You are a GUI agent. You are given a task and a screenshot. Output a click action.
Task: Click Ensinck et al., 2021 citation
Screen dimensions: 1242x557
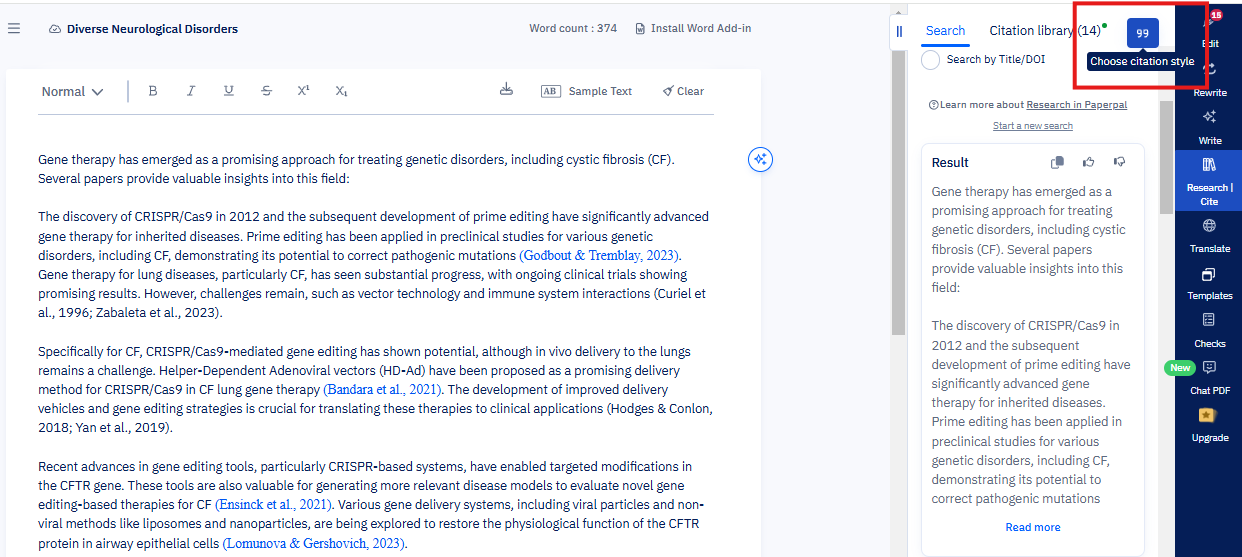pyautogui.click(x=274, y=504)
